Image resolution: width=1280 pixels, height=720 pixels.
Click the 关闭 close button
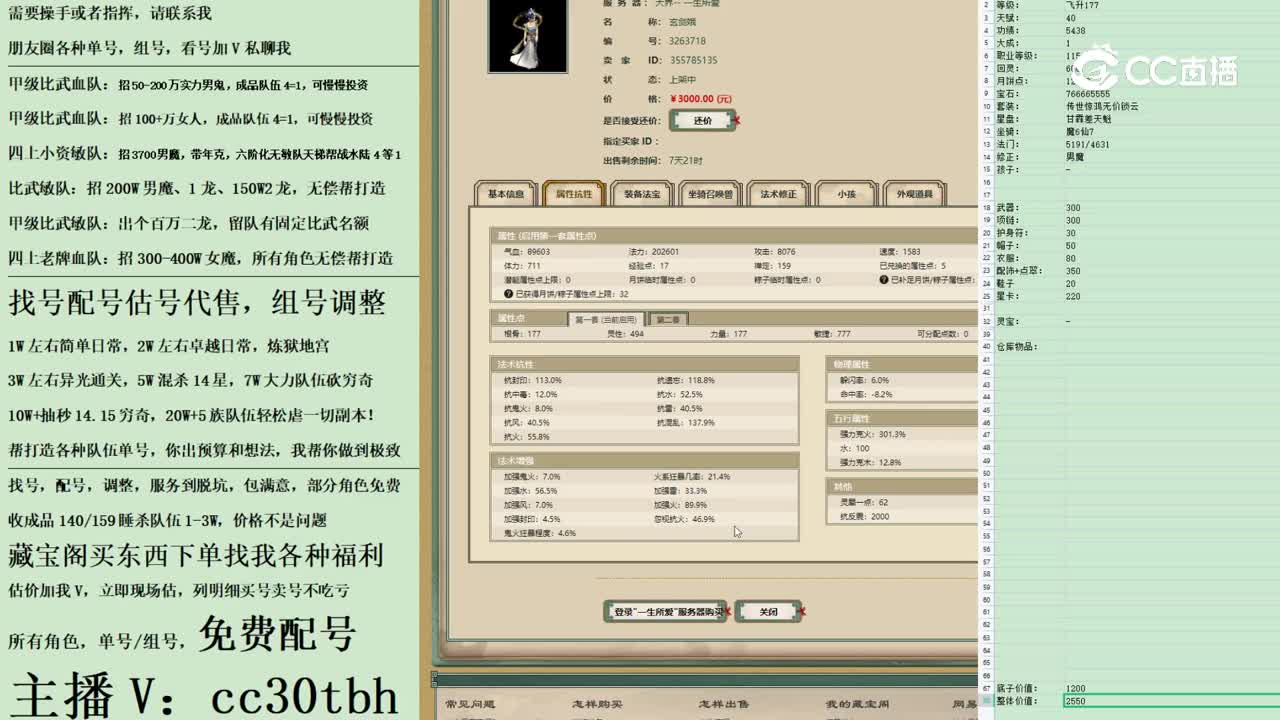768,611
